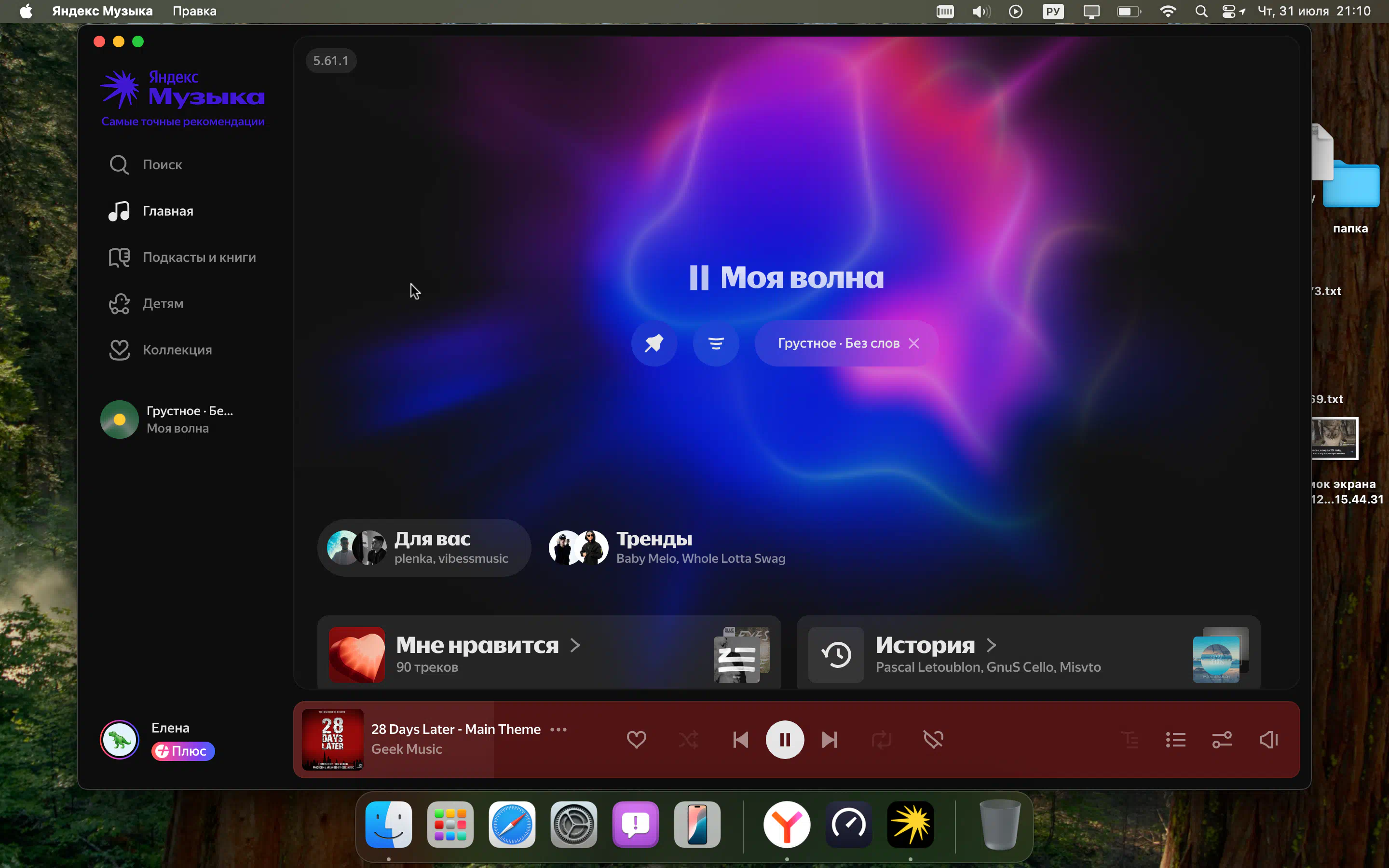Go to Главная section

(x=151, y=211)
